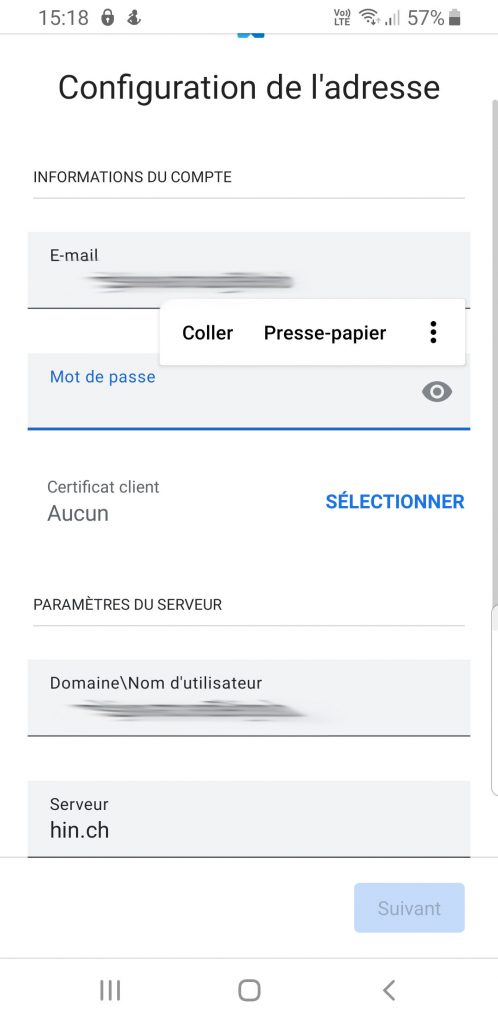Tap the Android back arrow icon
Image resolution: width=498 pixels, height=1024 pixels.
(388, 990)
